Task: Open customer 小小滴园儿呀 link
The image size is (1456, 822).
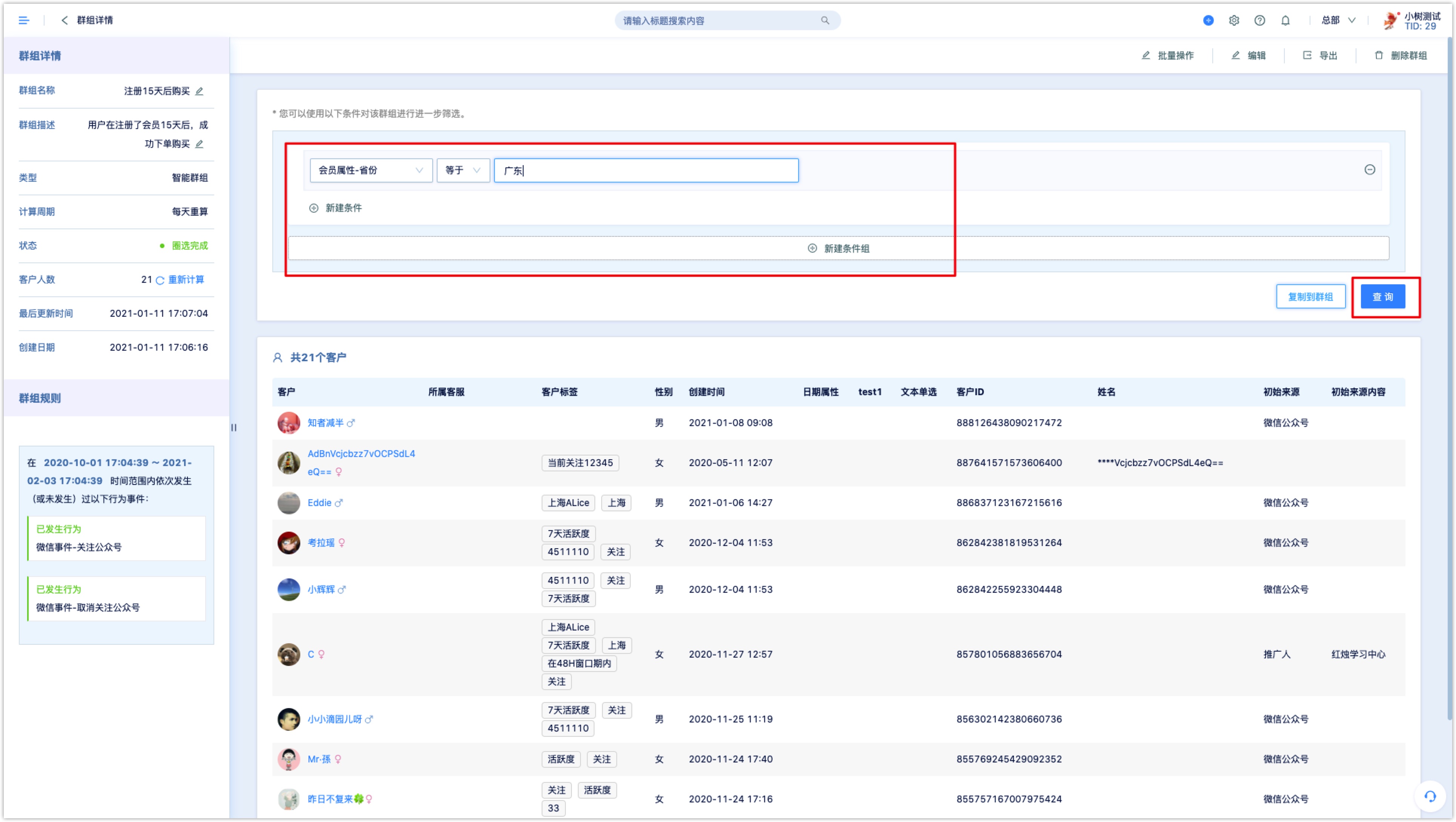Action: click(x=335, y=719)
